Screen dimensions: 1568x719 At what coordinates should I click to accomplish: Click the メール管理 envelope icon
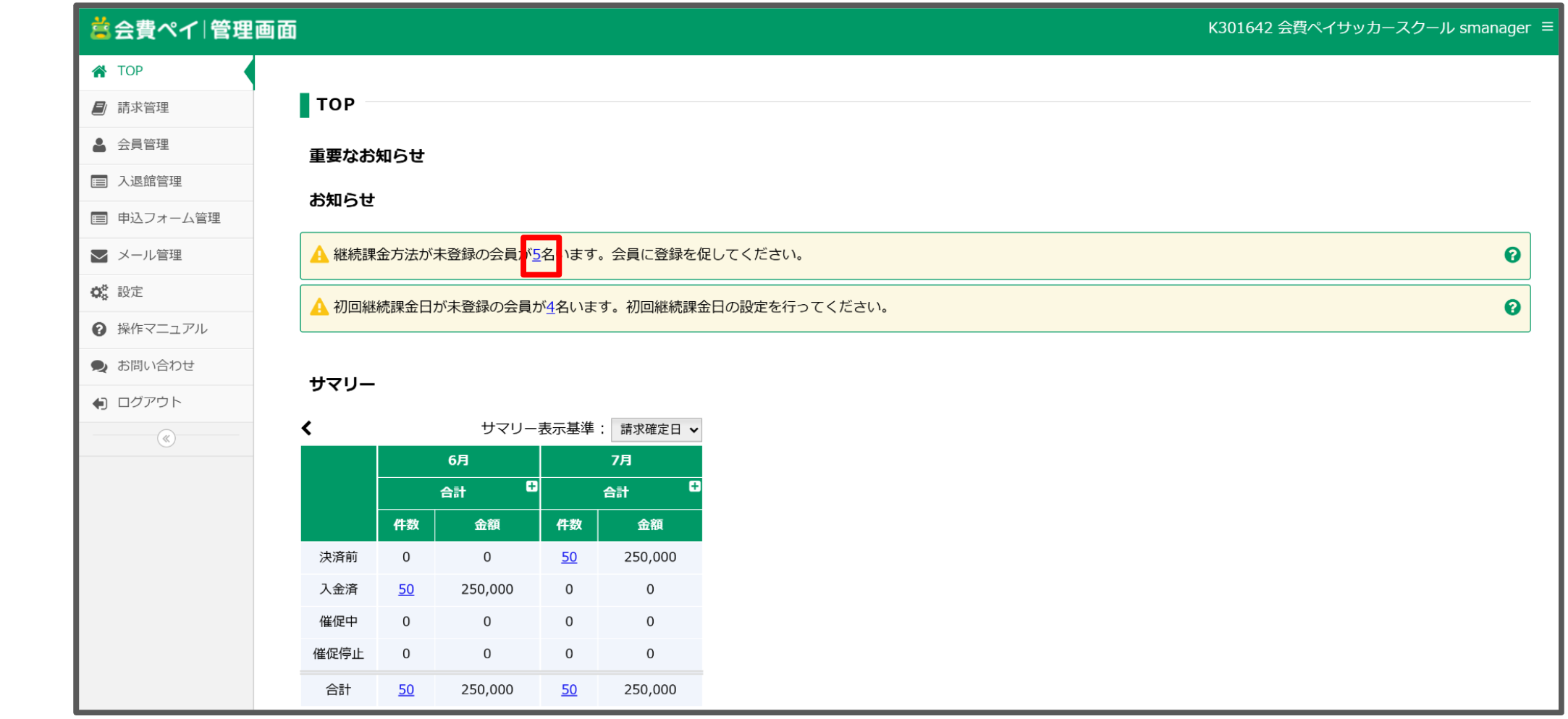pos(99,255)
